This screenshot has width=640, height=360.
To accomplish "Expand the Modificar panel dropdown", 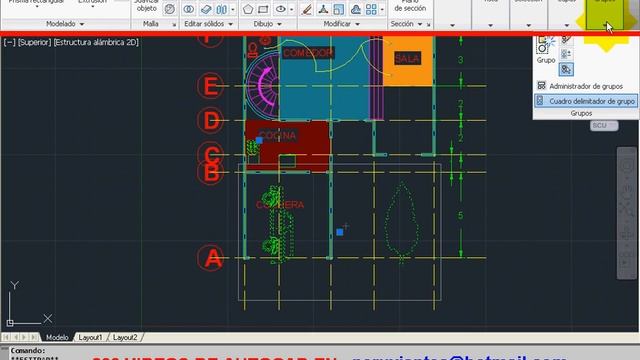I will 358,24.
